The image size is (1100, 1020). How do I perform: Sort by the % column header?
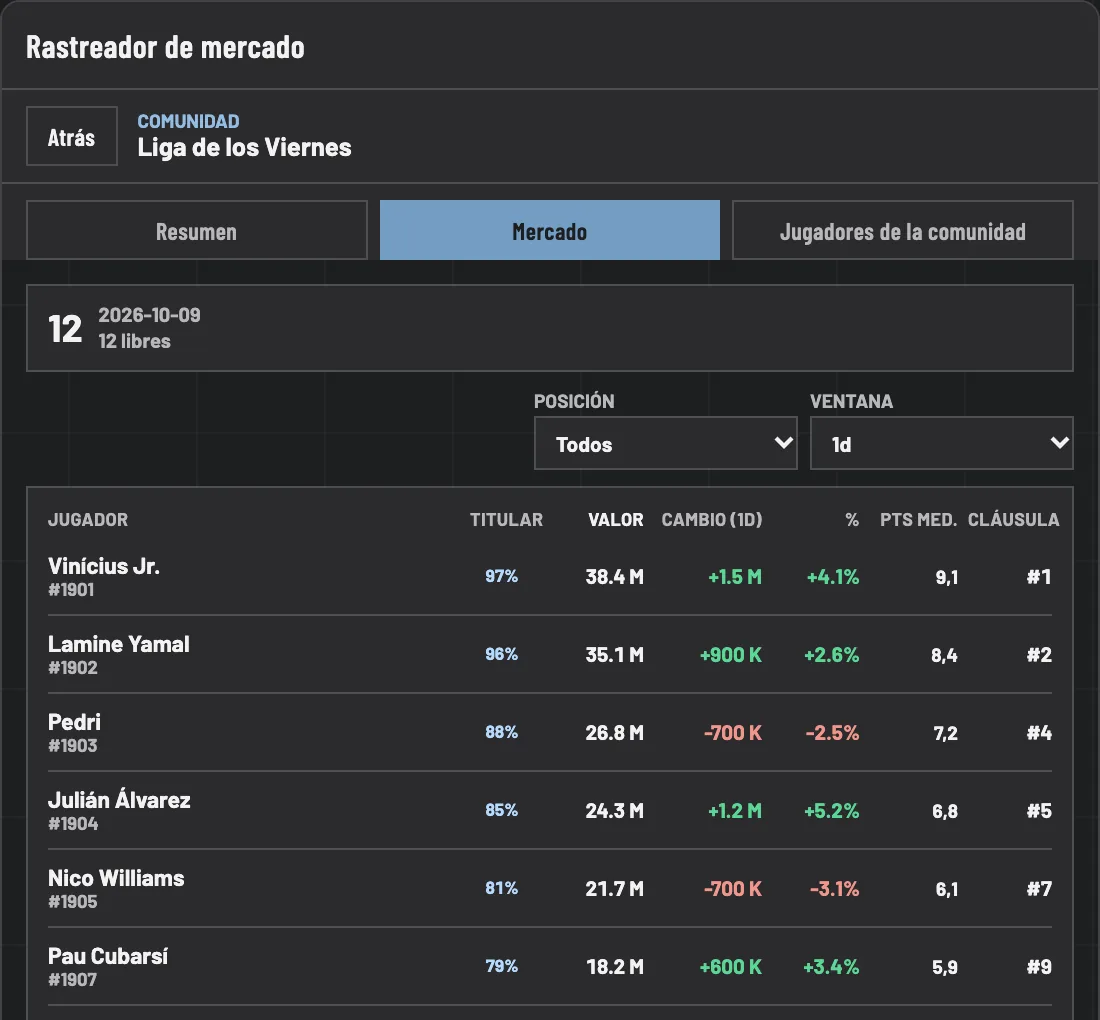click(852, 520)
